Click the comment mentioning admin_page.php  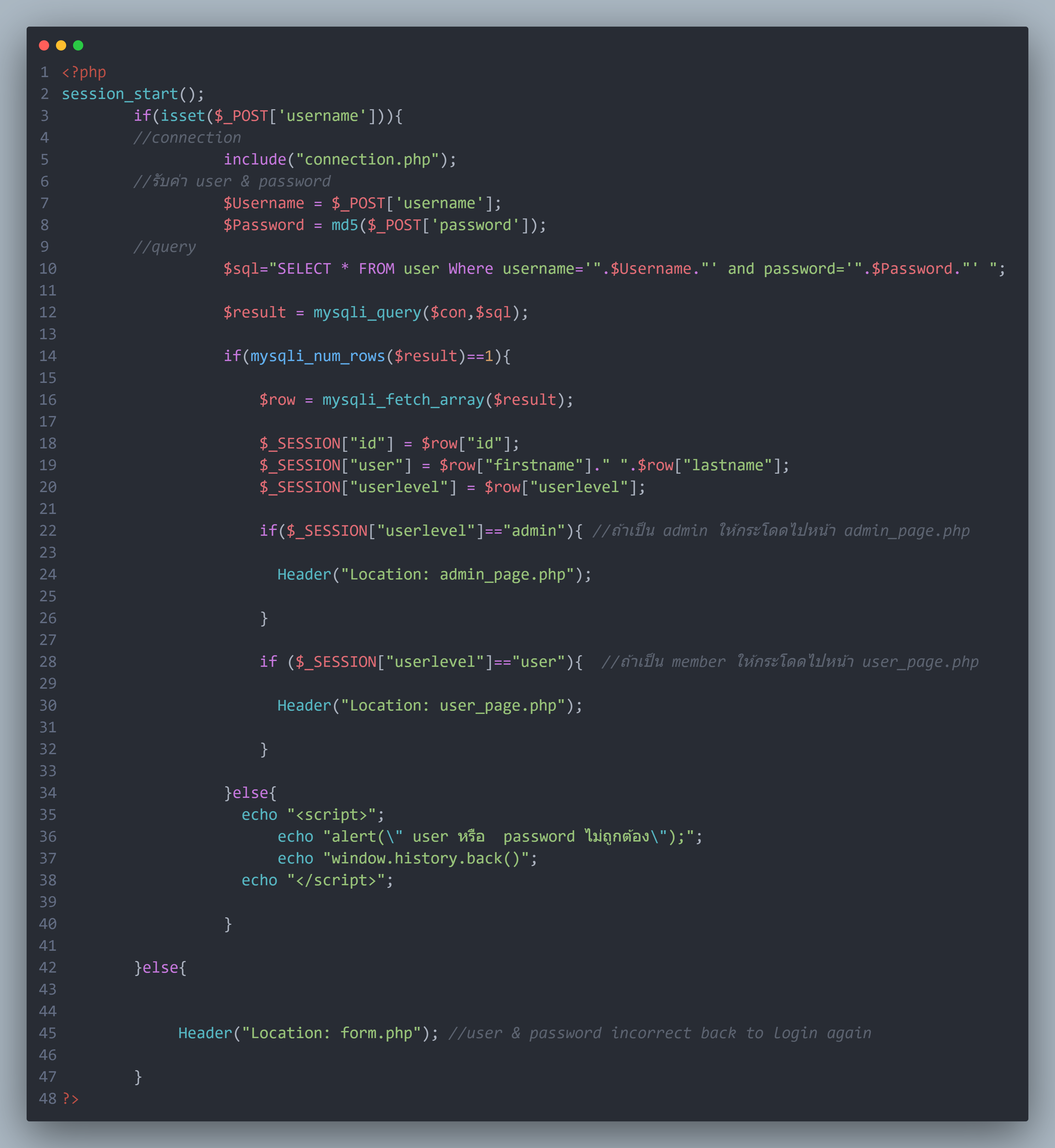coord(781,531)
